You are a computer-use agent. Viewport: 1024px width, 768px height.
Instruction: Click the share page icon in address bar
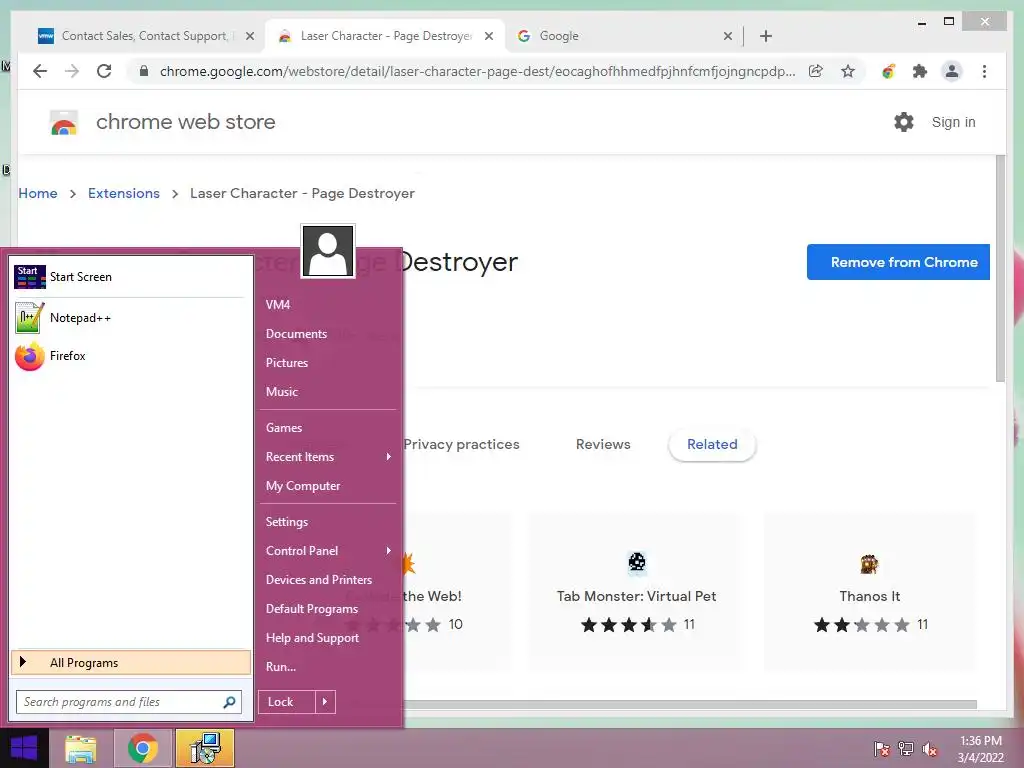click(816, 71)
